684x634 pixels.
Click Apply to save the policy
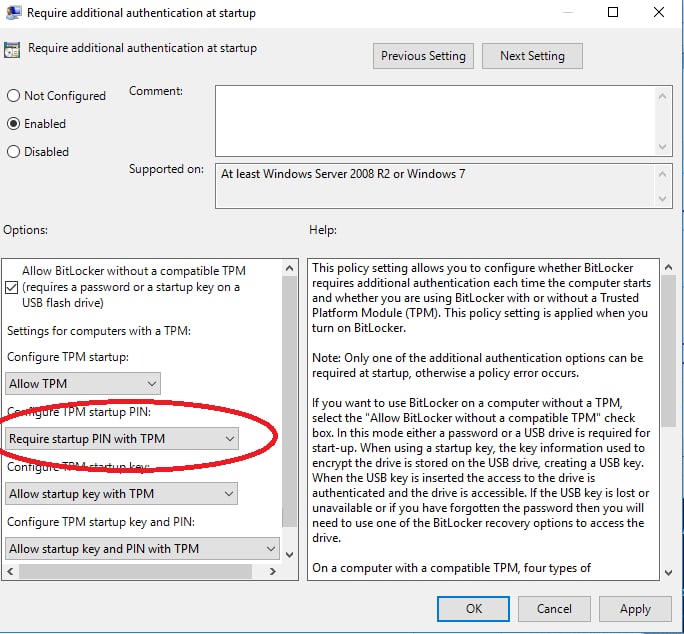pyautogui.click(x=635, y=609)
